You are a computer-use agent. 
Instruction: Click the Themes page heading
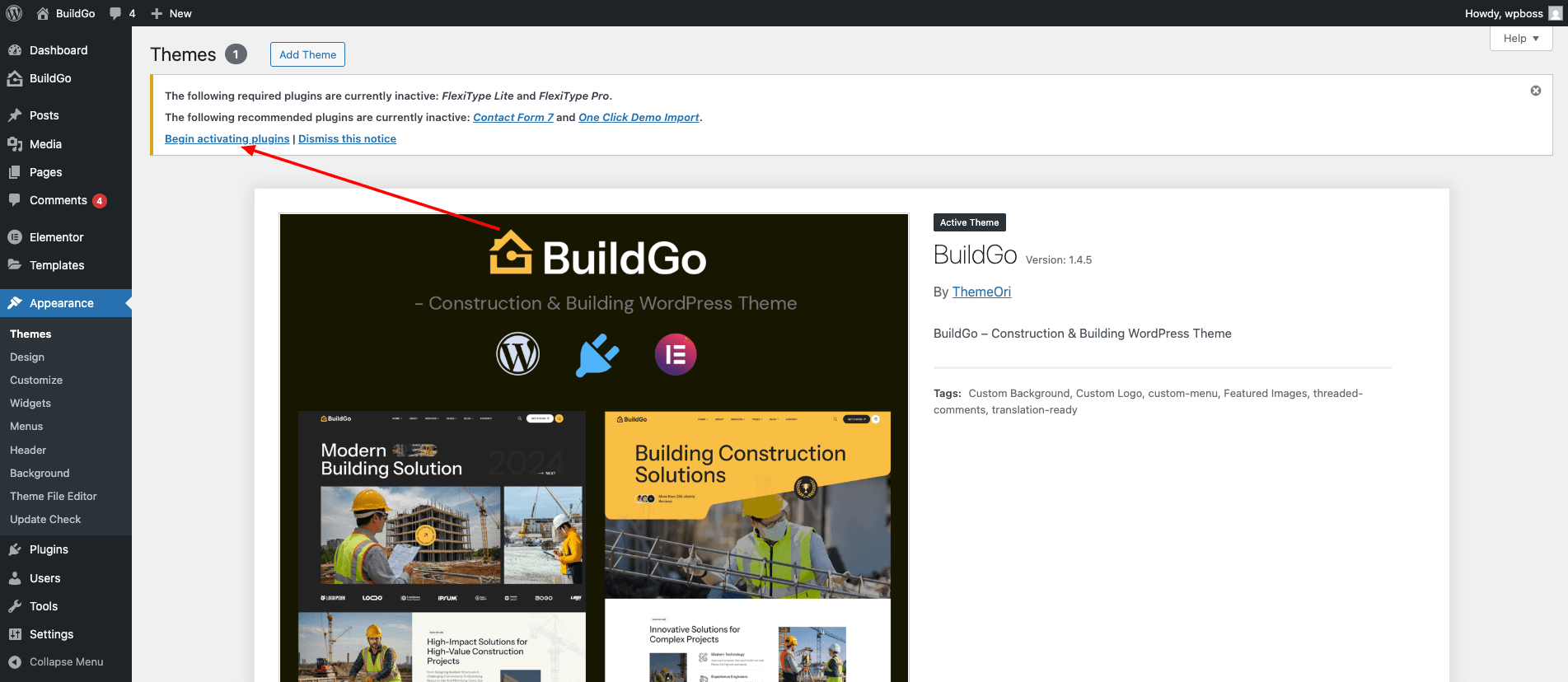pos(183,54)
